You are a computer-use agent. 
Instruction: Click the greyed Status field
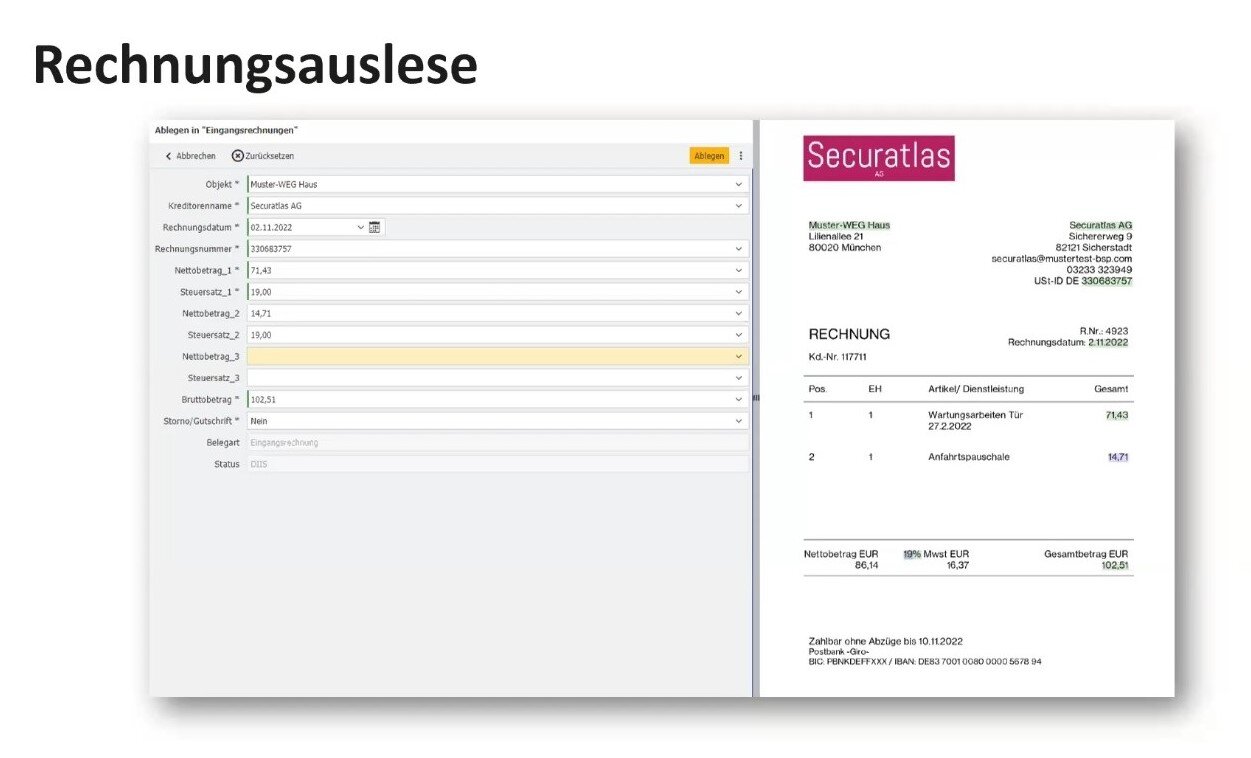(497, 464)
